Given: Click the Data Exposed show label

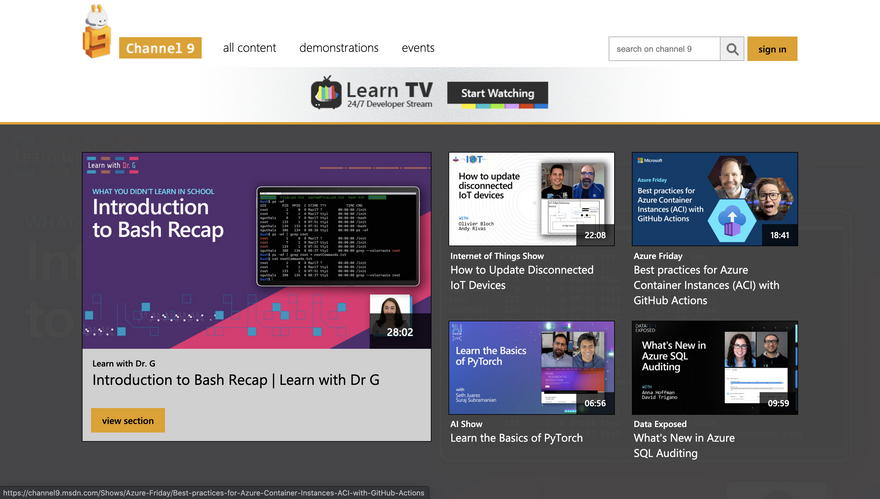Looking at the screenshot, I should pyautogui.click(x=660, y=424).
